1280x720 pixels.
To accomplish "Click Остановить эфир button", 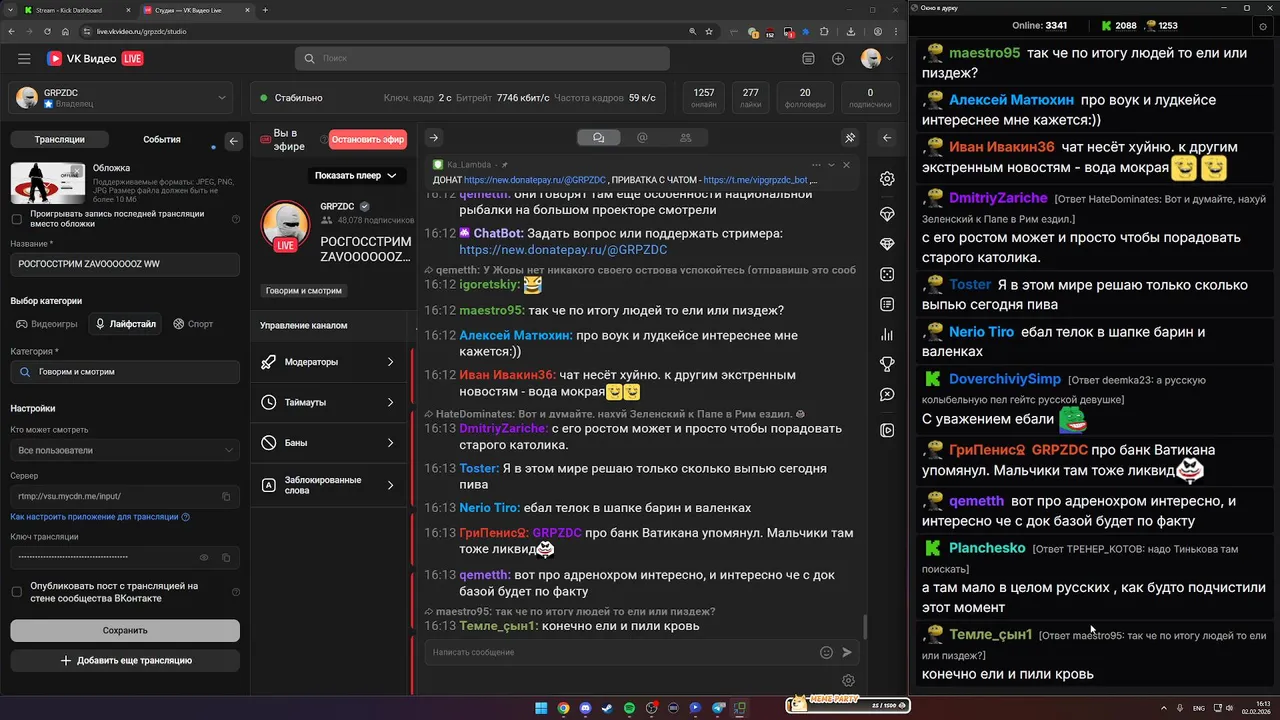I will (367, 139).
